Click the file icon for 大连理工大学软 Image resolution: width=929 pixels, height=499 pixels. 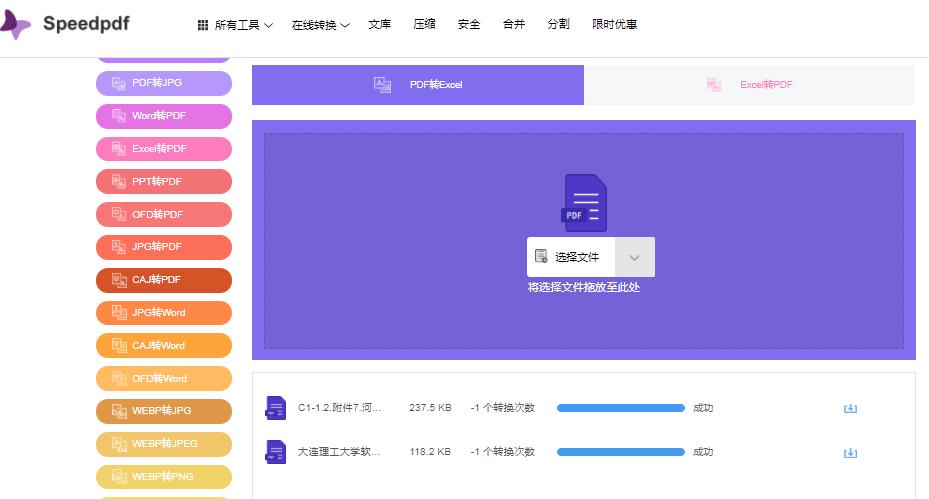click(x=276, y=452)
